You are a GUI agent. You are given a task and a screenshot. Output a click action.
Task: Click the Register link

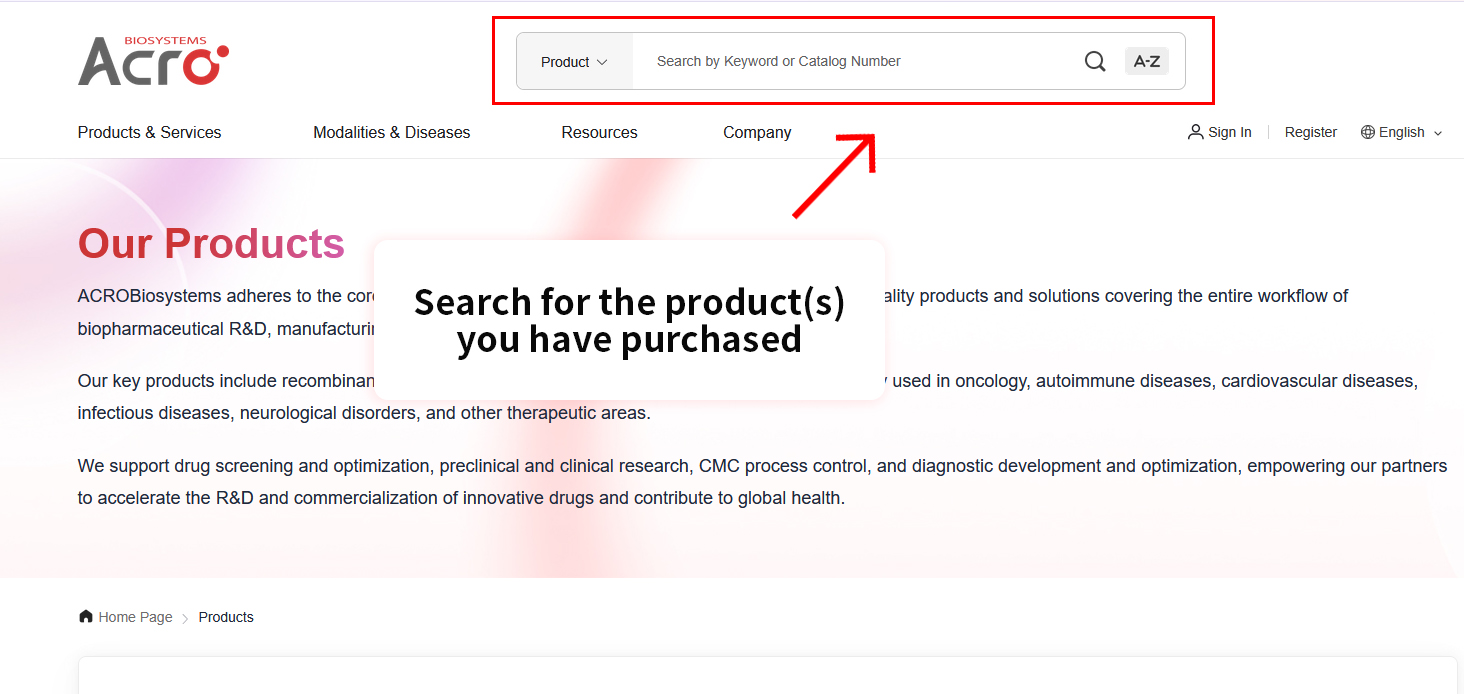1310,132
